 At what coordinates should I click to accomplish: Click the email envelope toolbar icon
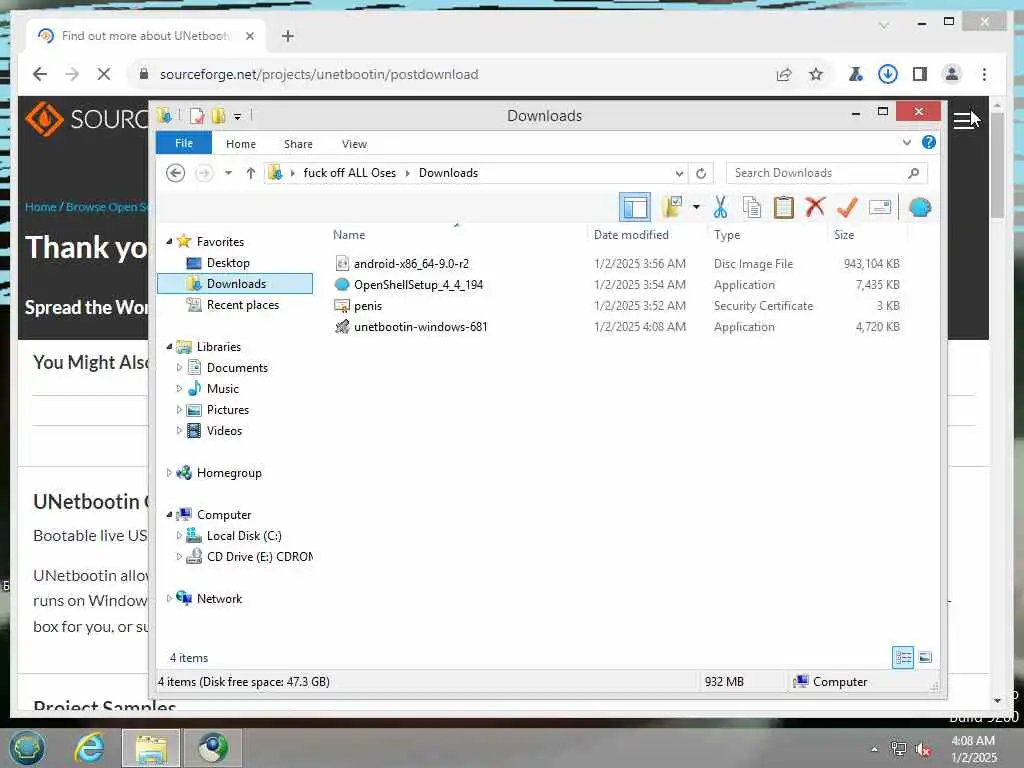point(880,208)
